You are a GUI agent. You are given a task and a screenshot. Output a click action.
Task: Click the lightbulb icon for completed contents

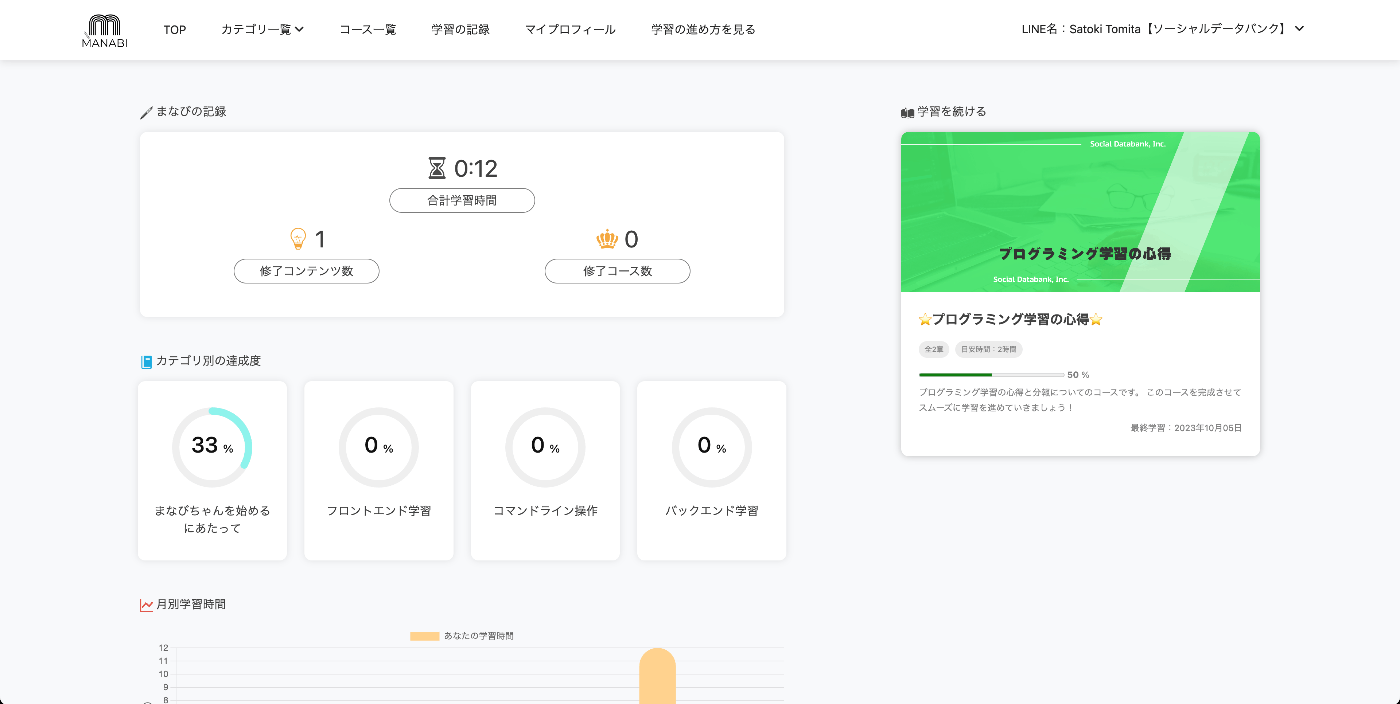tap(297, 239)
